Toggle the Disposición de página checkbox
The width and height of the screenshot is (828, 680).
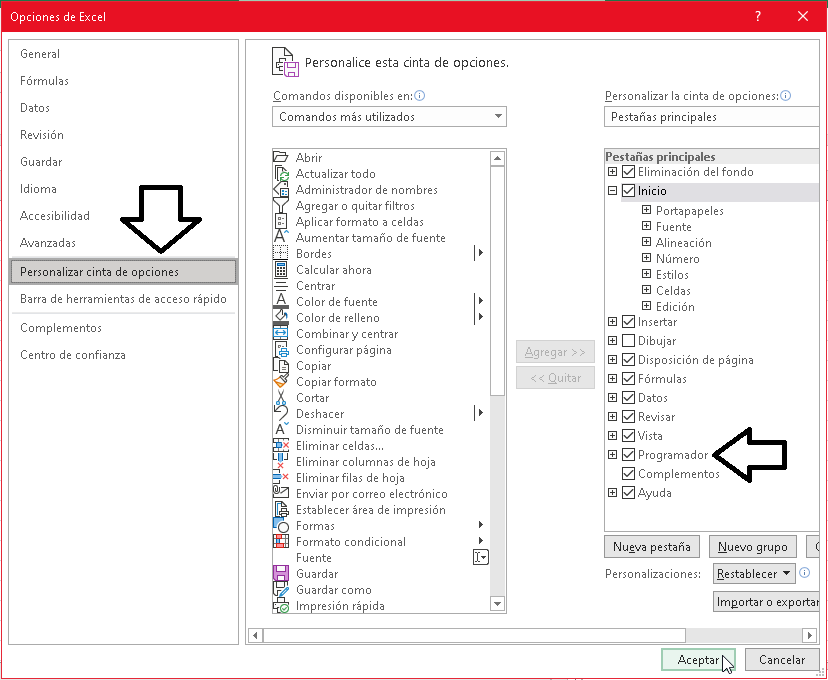[628, 360]
